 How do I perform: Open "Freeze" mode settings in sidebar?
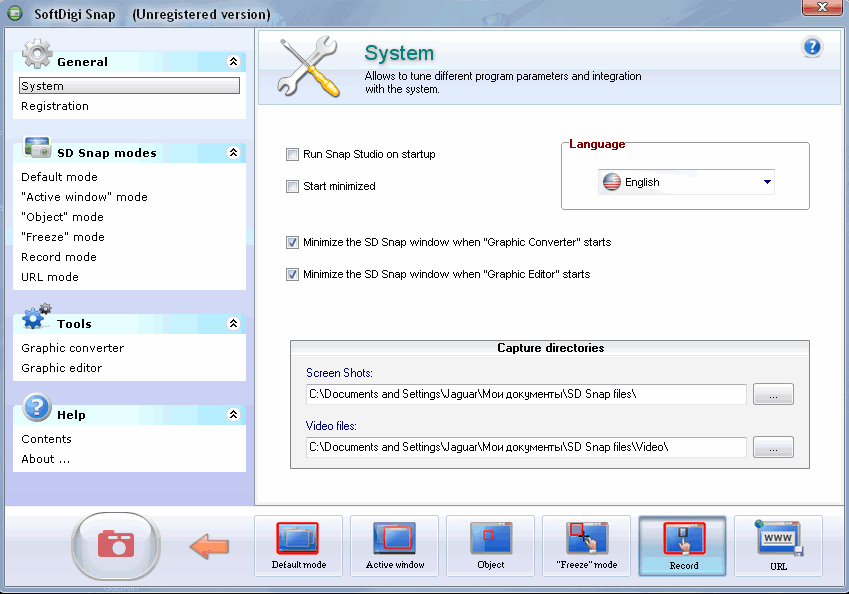[x=63, y=237]
